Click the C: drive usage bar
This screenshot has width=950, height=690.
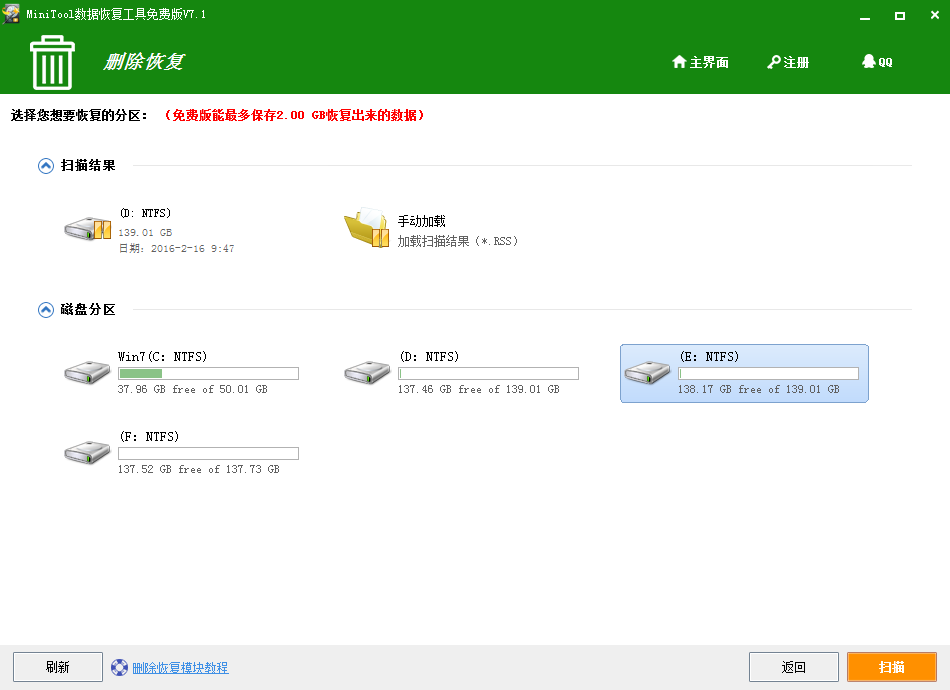208,373
